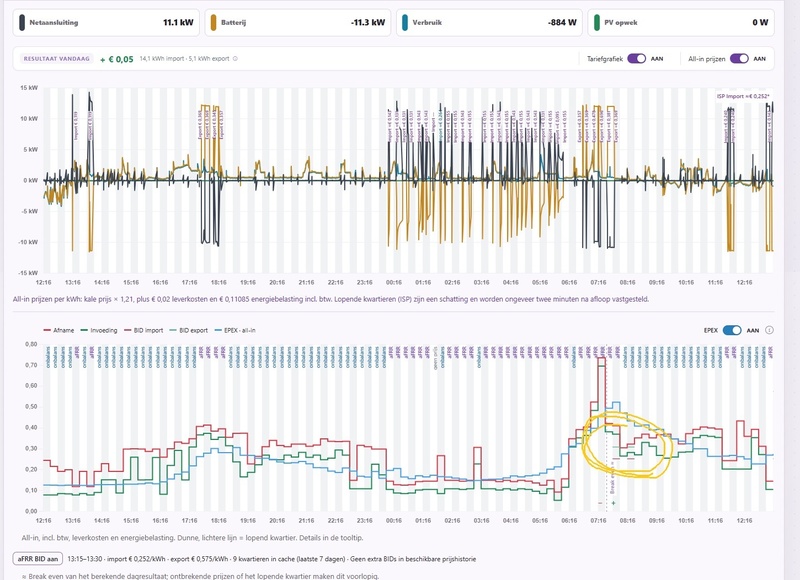The height and width of the screenshot is (580, 800).
Task: Hide the Afname series via legend
Action: click(x=59, y=330)
